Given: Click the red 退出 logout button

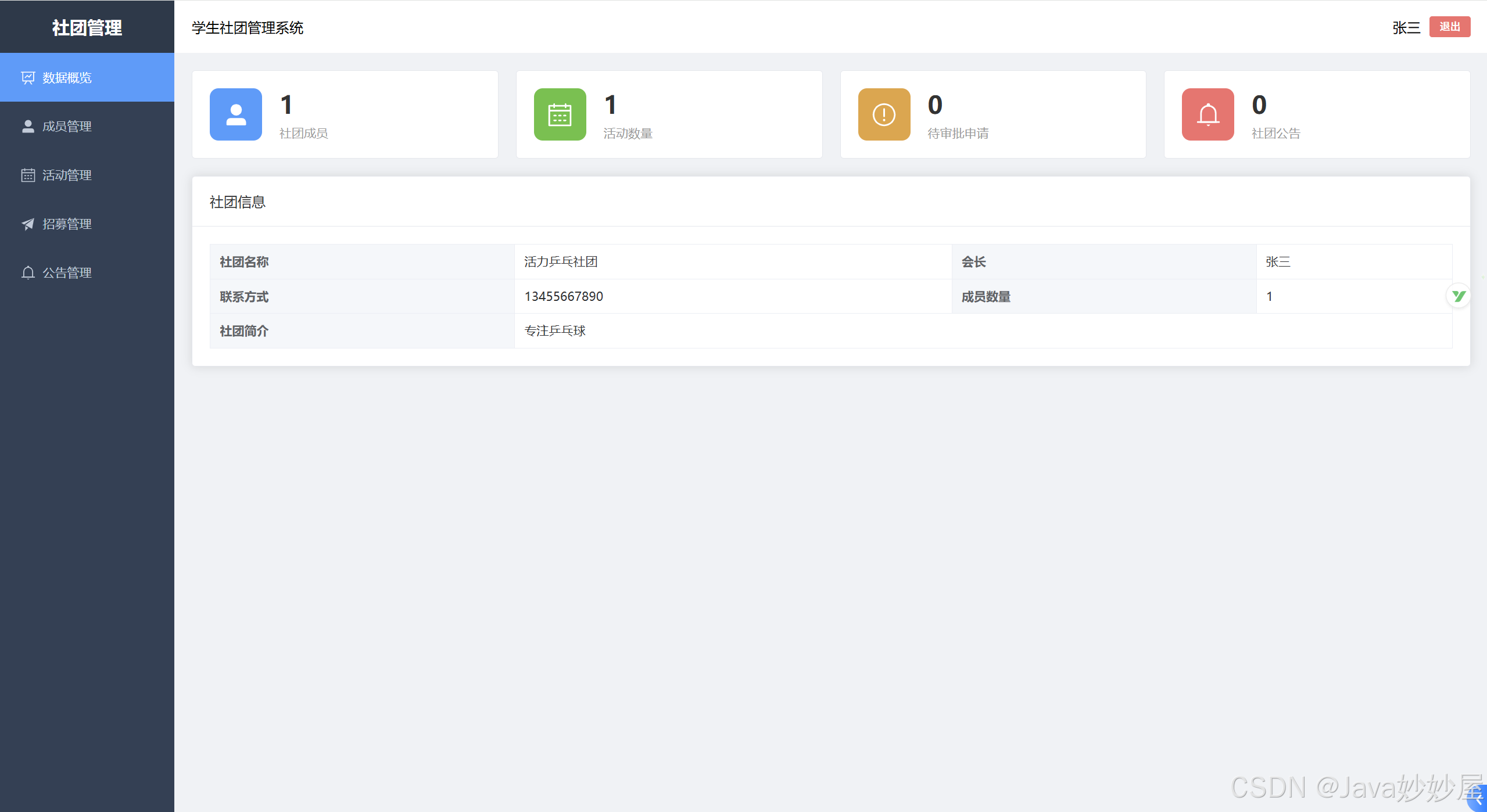Looking at the screenshot, I should click(x=1450, y=27).
